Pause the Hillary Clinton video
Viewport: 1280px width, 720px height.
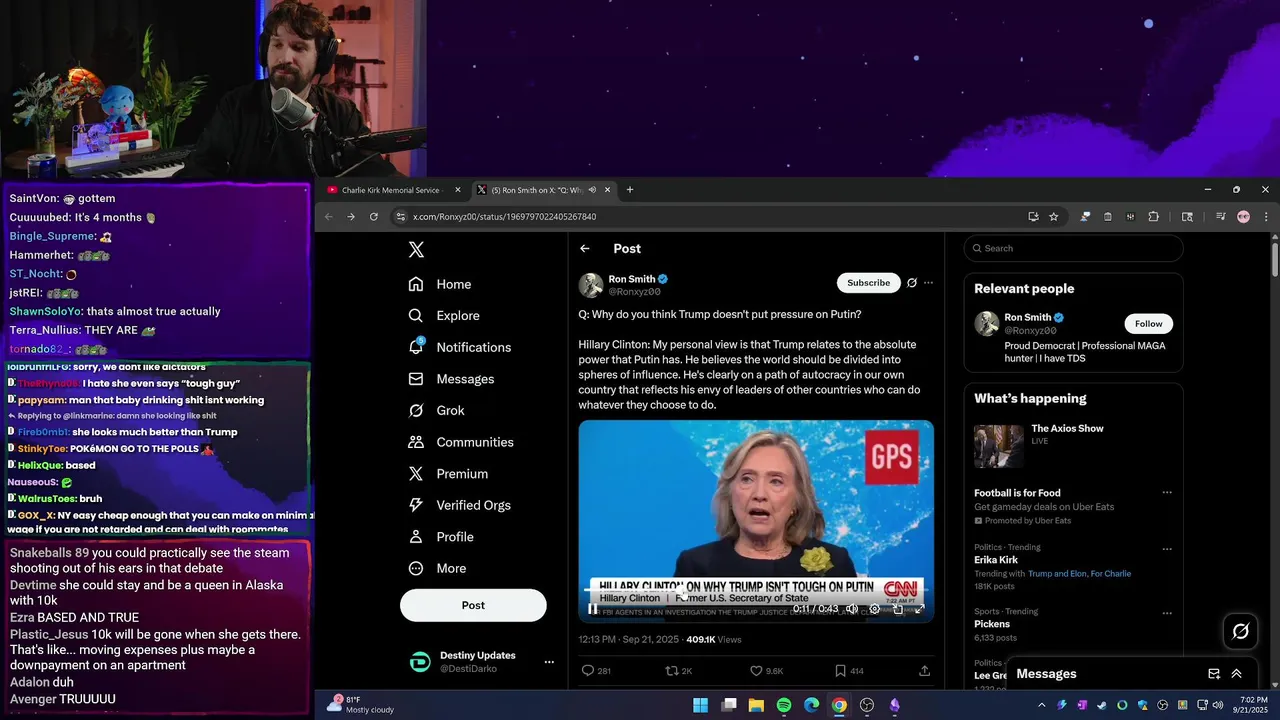pyautogui.click(x=593, y=609)
